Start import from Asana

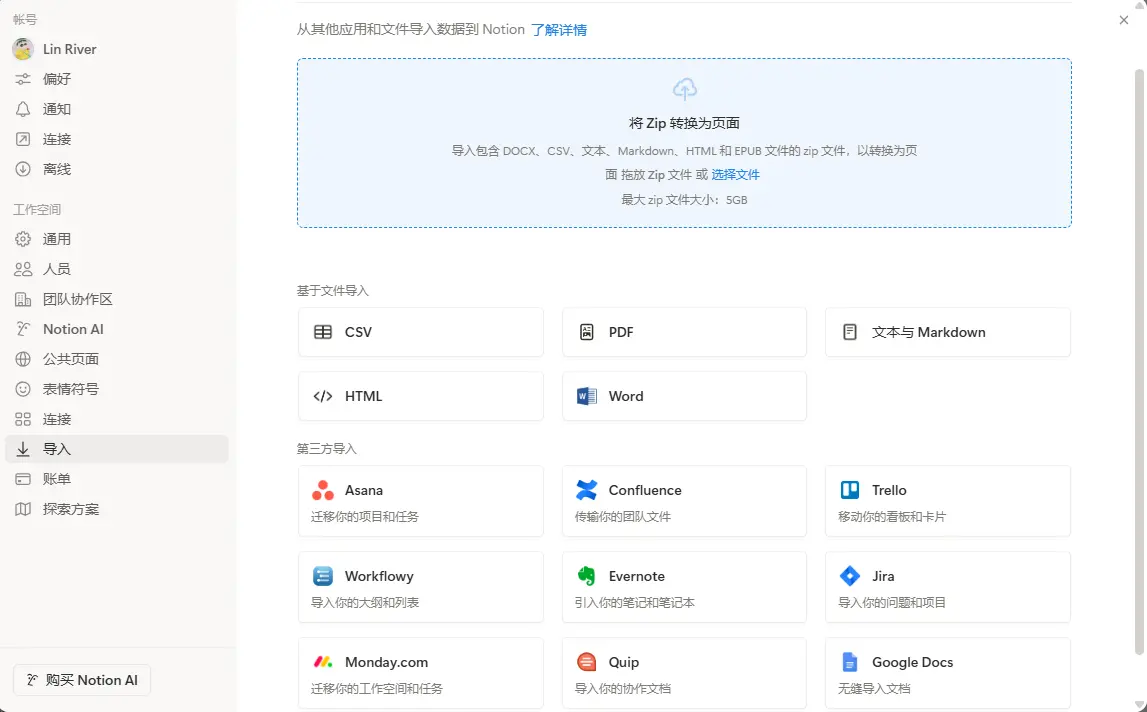(x=421, y=501)
